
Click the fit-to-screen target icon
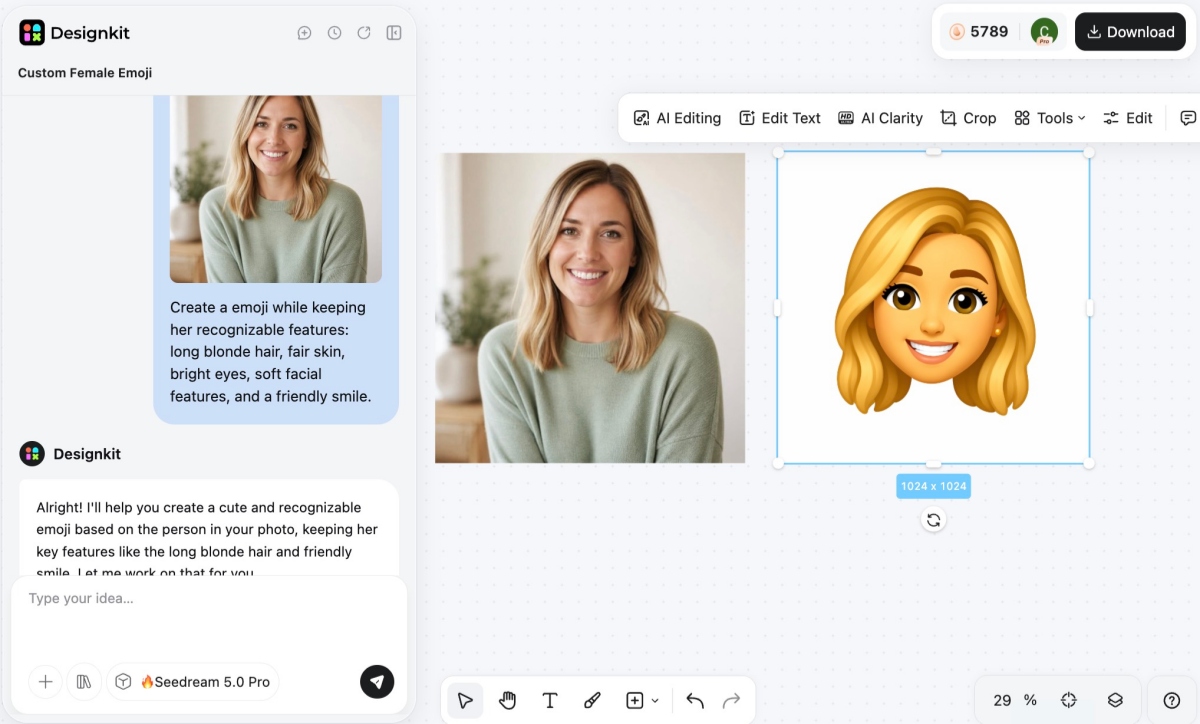click(x=1069, y=700)
